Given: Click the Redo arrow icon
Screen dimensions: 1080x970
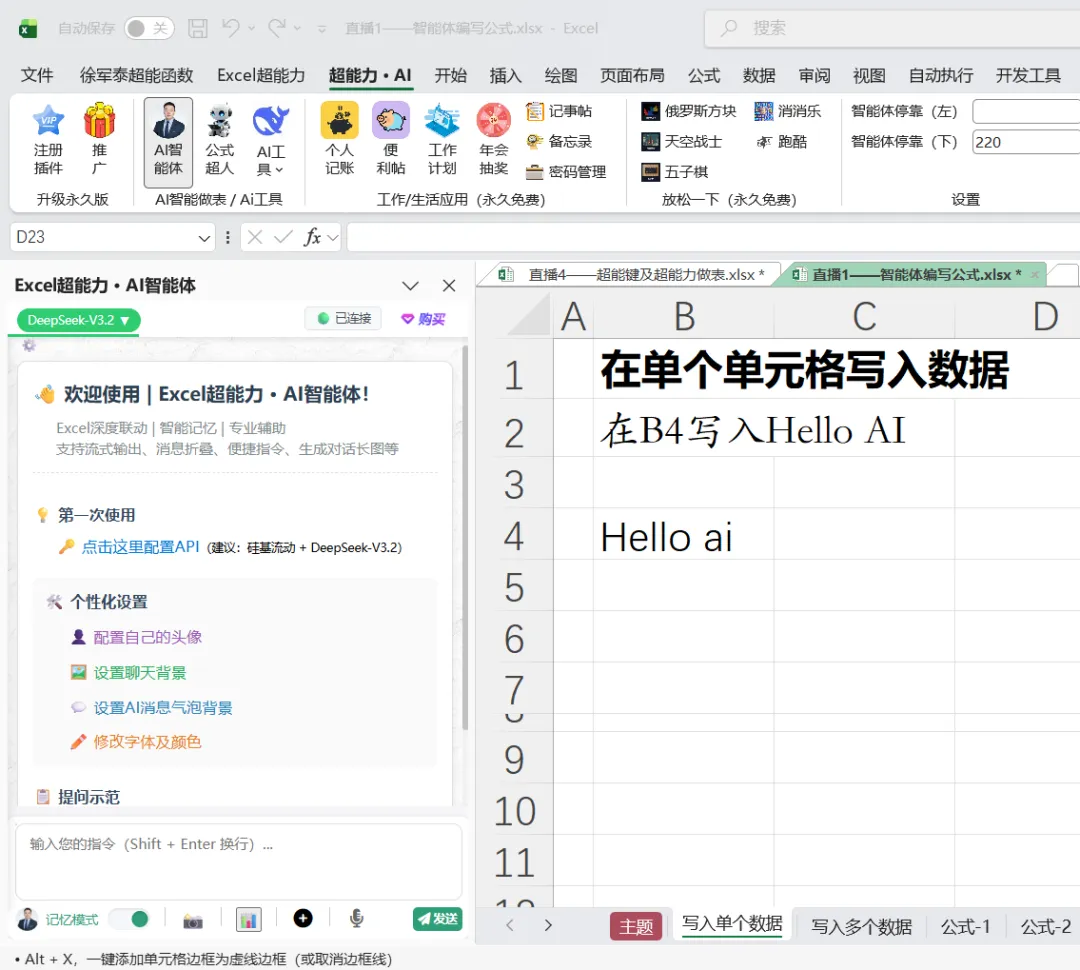Looking at the screenshot, I should click(277, 28).
